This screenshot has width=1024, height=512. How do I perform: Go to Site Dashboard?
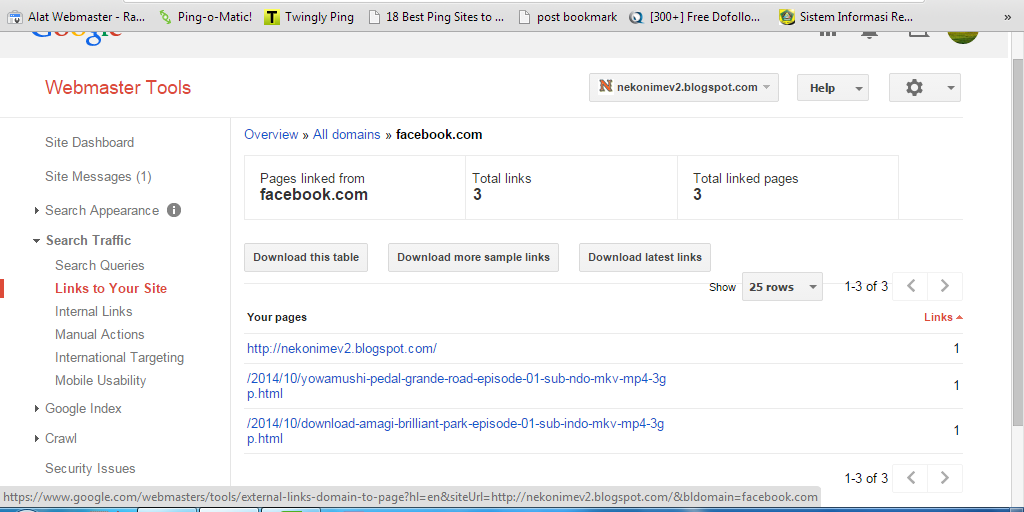[x=89, y=142]
